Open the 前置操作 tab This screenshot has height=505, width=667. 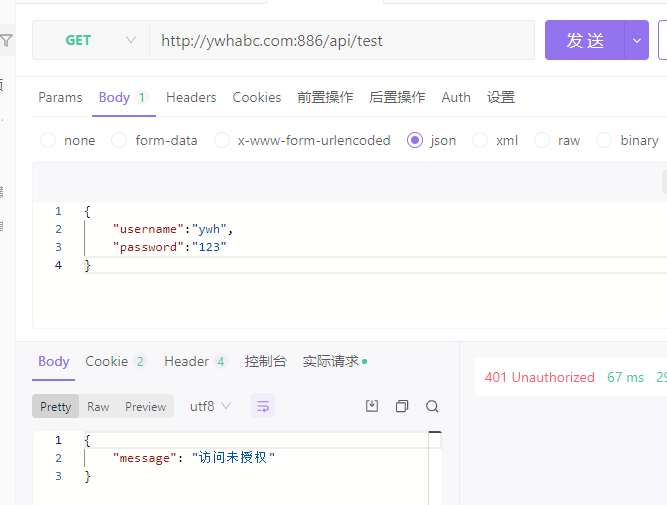pos(325,97)
